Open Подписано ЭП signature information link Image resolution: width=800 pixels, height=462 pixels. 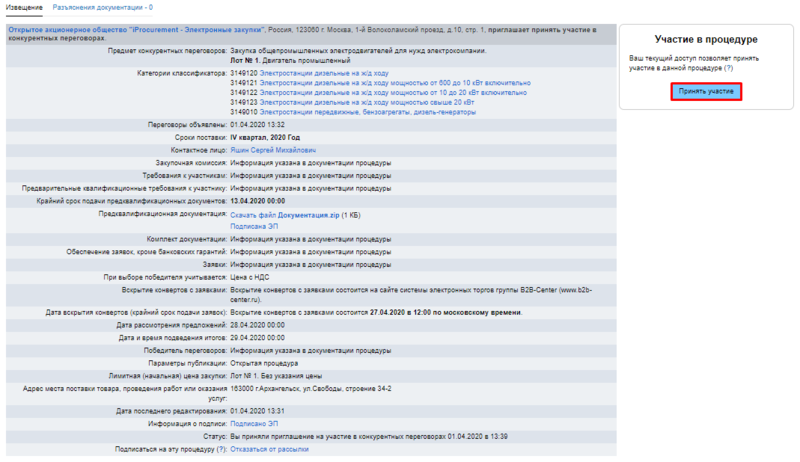click(254, 423)
